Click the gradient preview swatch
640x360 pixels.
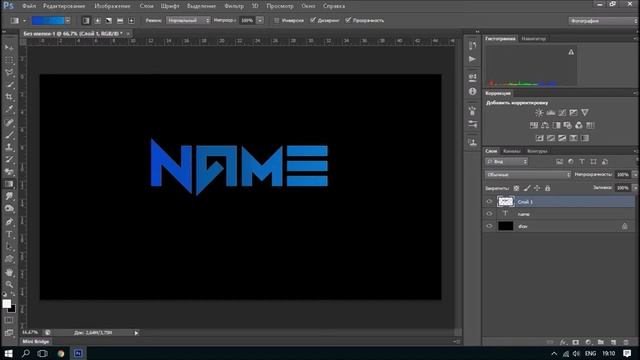[48, 20]
